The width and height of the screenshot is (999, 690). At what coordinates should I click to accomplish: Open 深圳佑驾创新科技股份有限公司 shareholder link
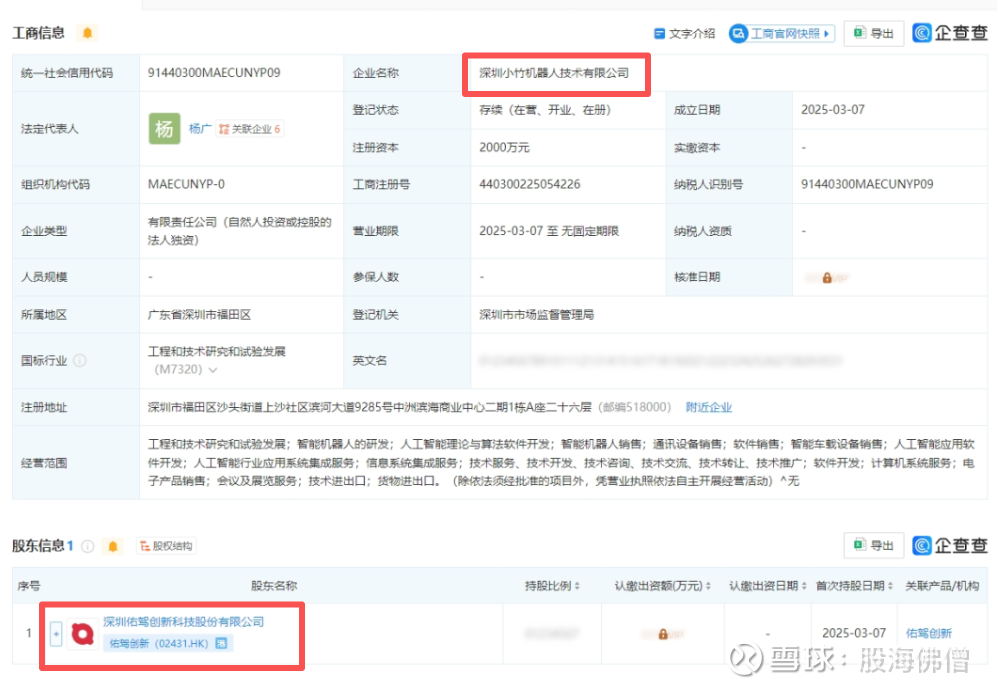point(183,622)
